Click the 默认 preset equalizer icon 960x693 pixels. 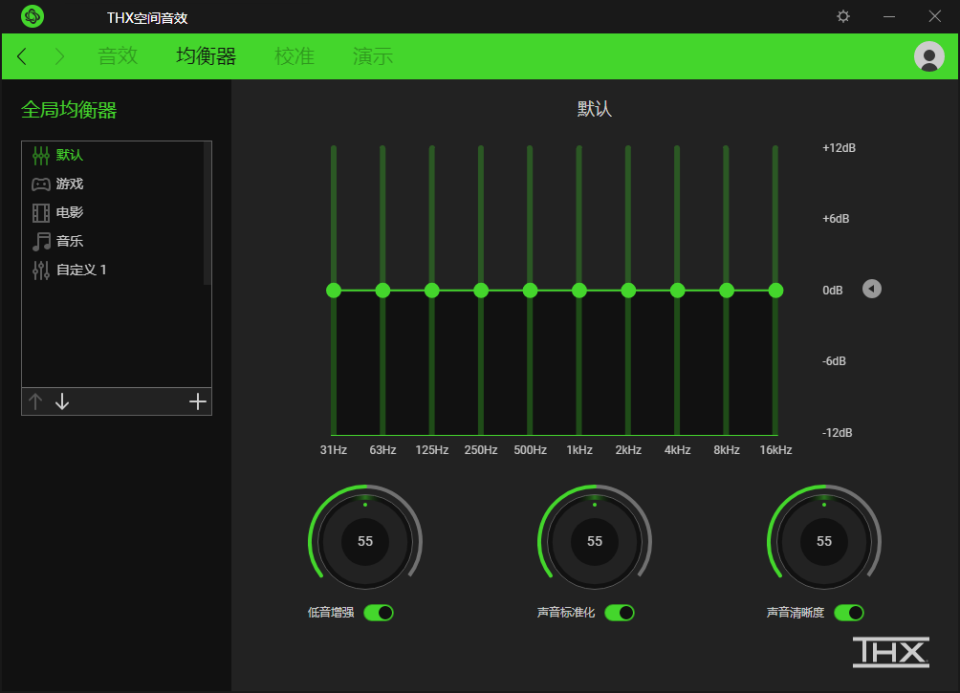click(41, 155)
